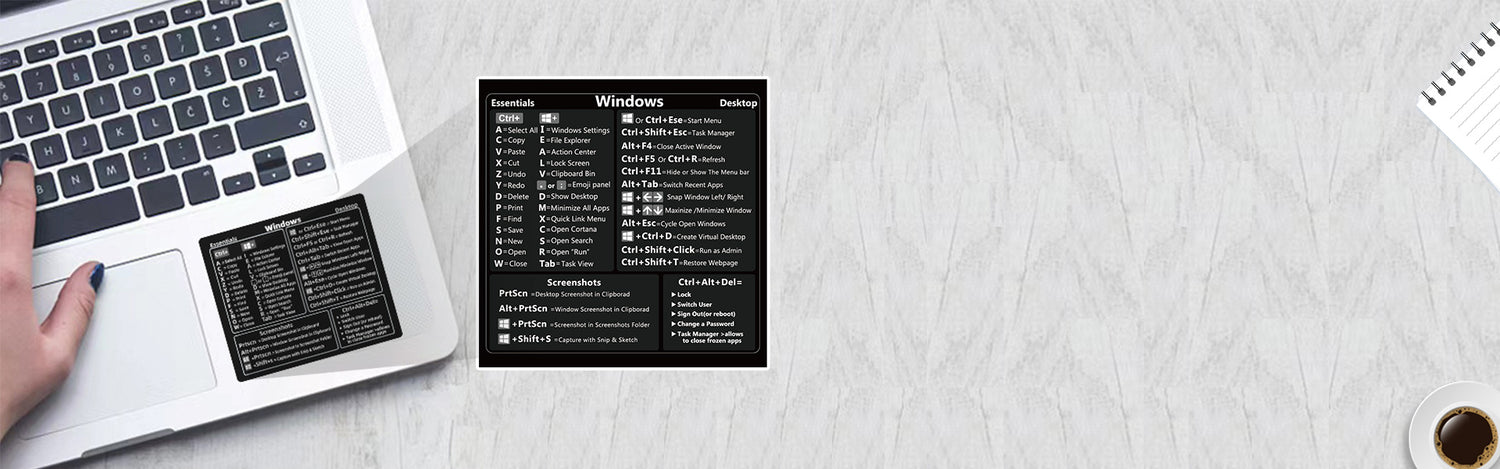Click 'F=Find' on the large sticker
This screenshot has width=1500, height=469.
pos(509,219)
